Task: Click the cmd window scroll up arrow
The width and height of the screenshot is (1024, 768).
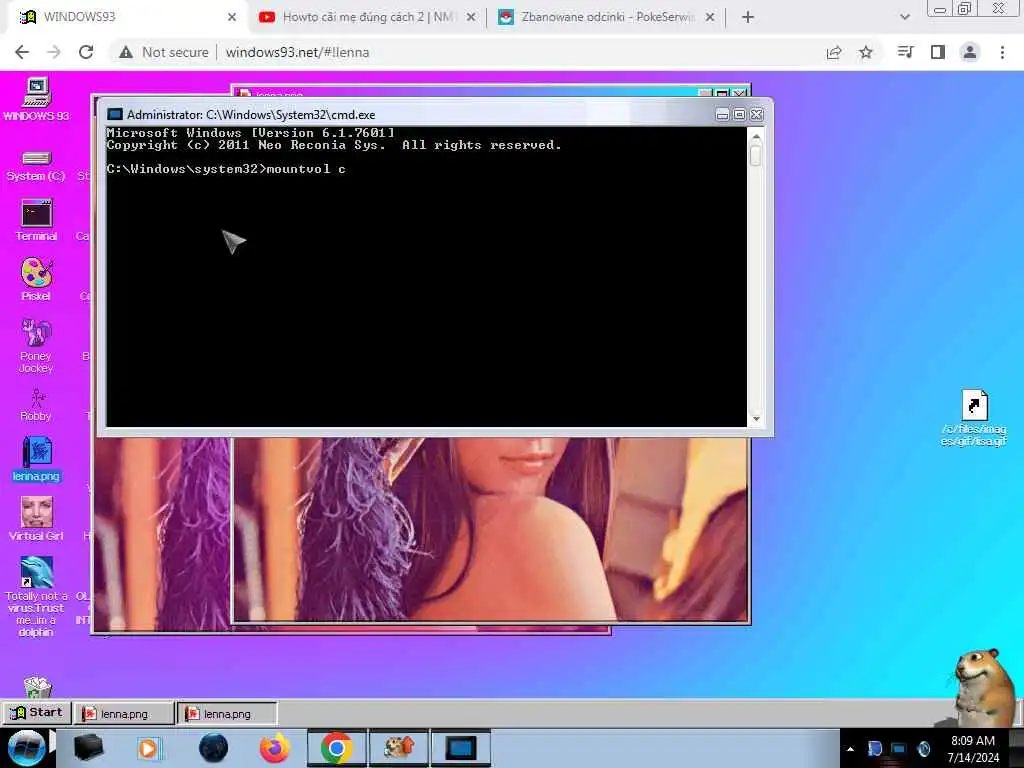Action: 756,136
